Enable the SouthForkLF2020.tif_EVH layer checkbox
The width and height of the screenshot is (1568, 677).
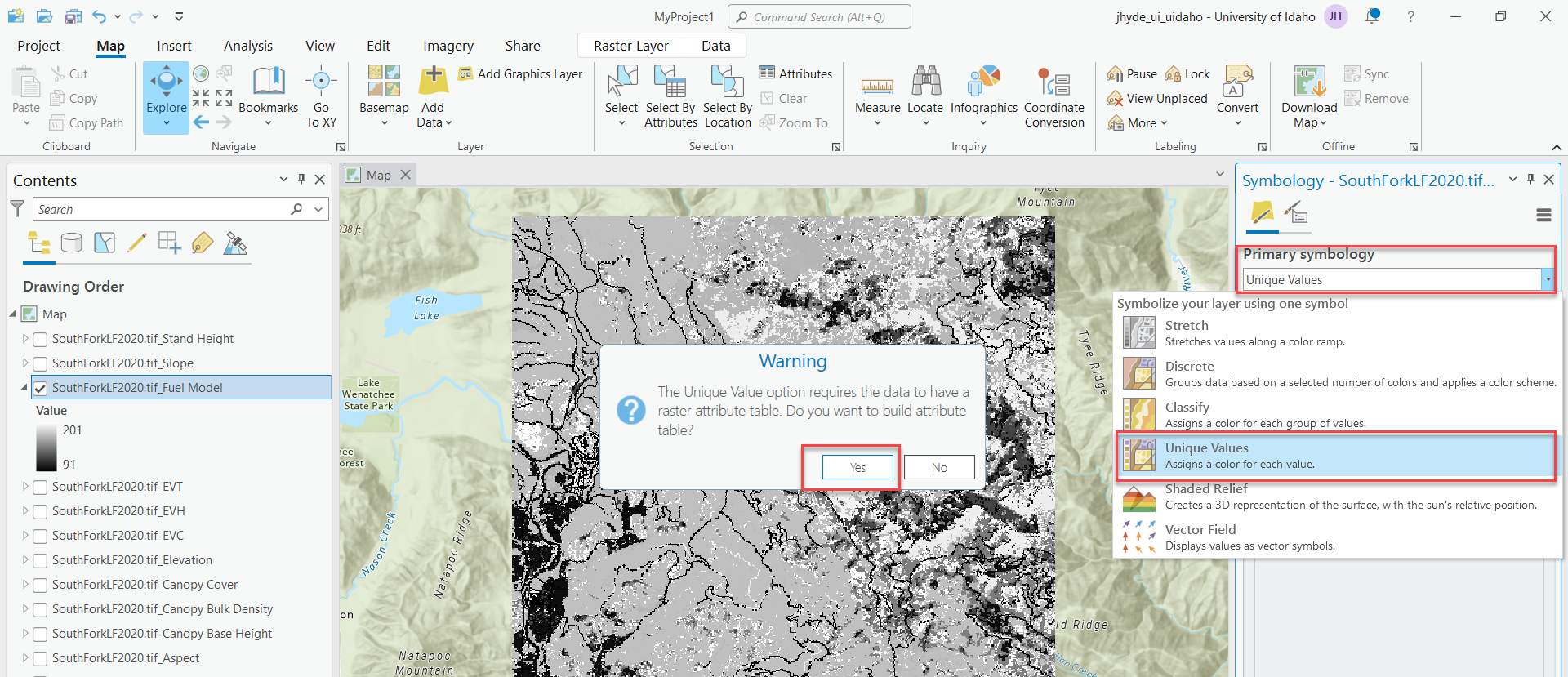(x=40, y=511)
